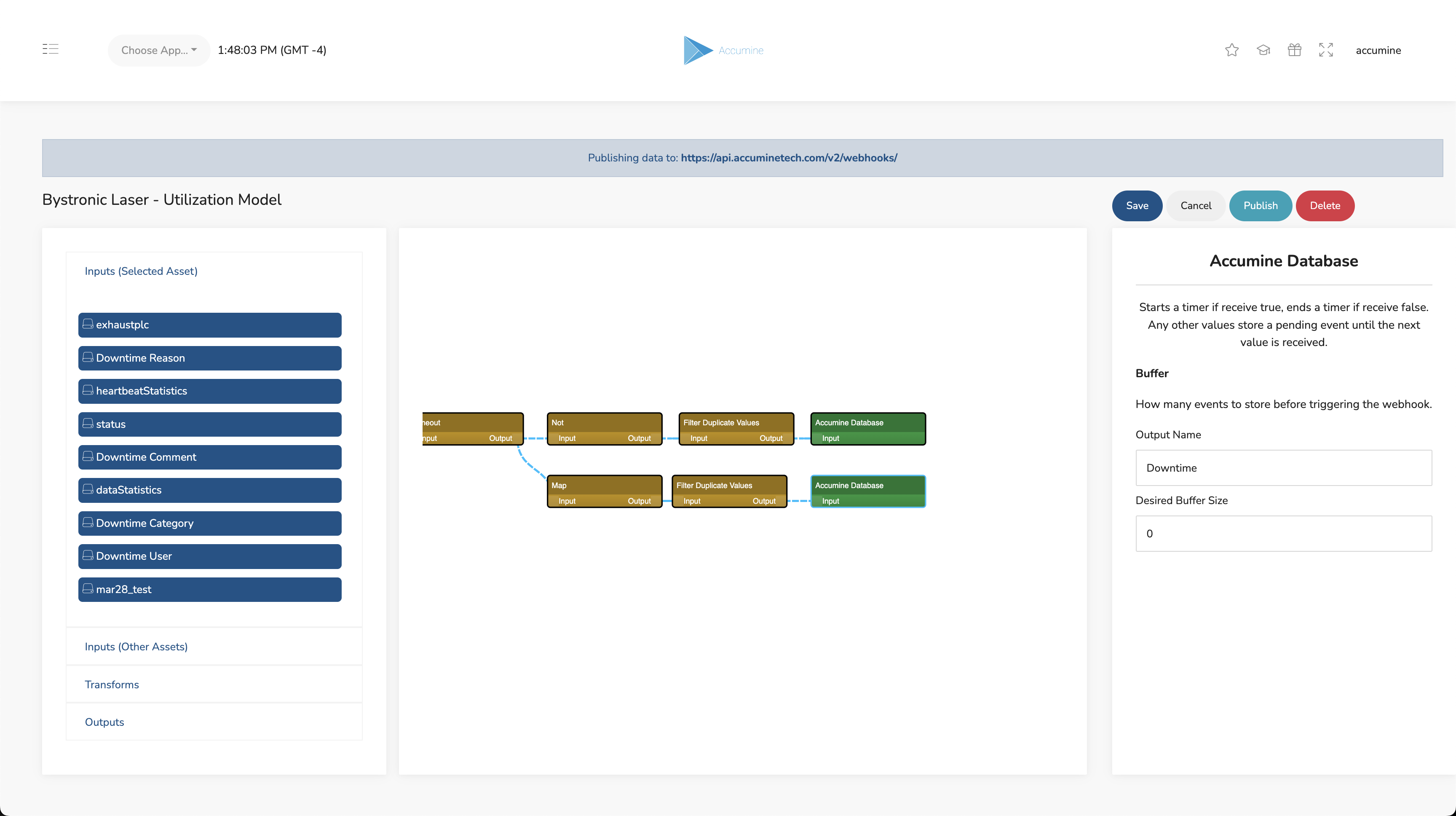Click the Cancel button
Screen dimensions: 1456x816
point(1196,206)
